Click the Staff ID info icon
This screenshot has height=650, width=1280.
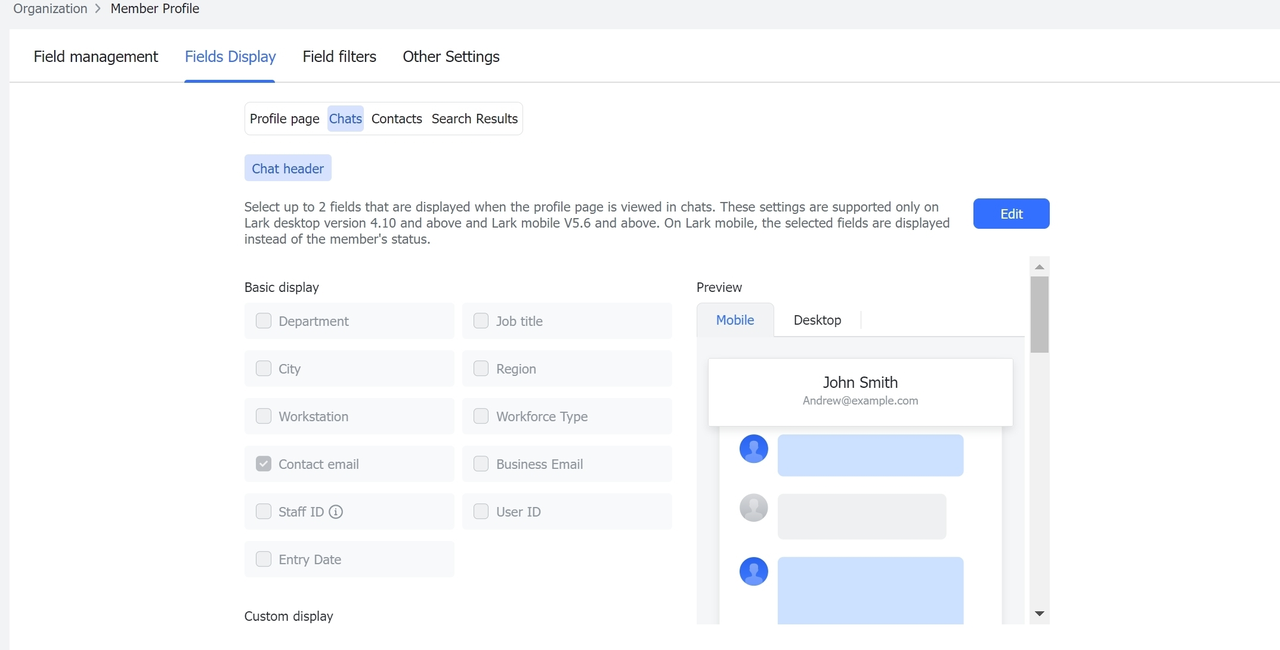coord(336,512)
